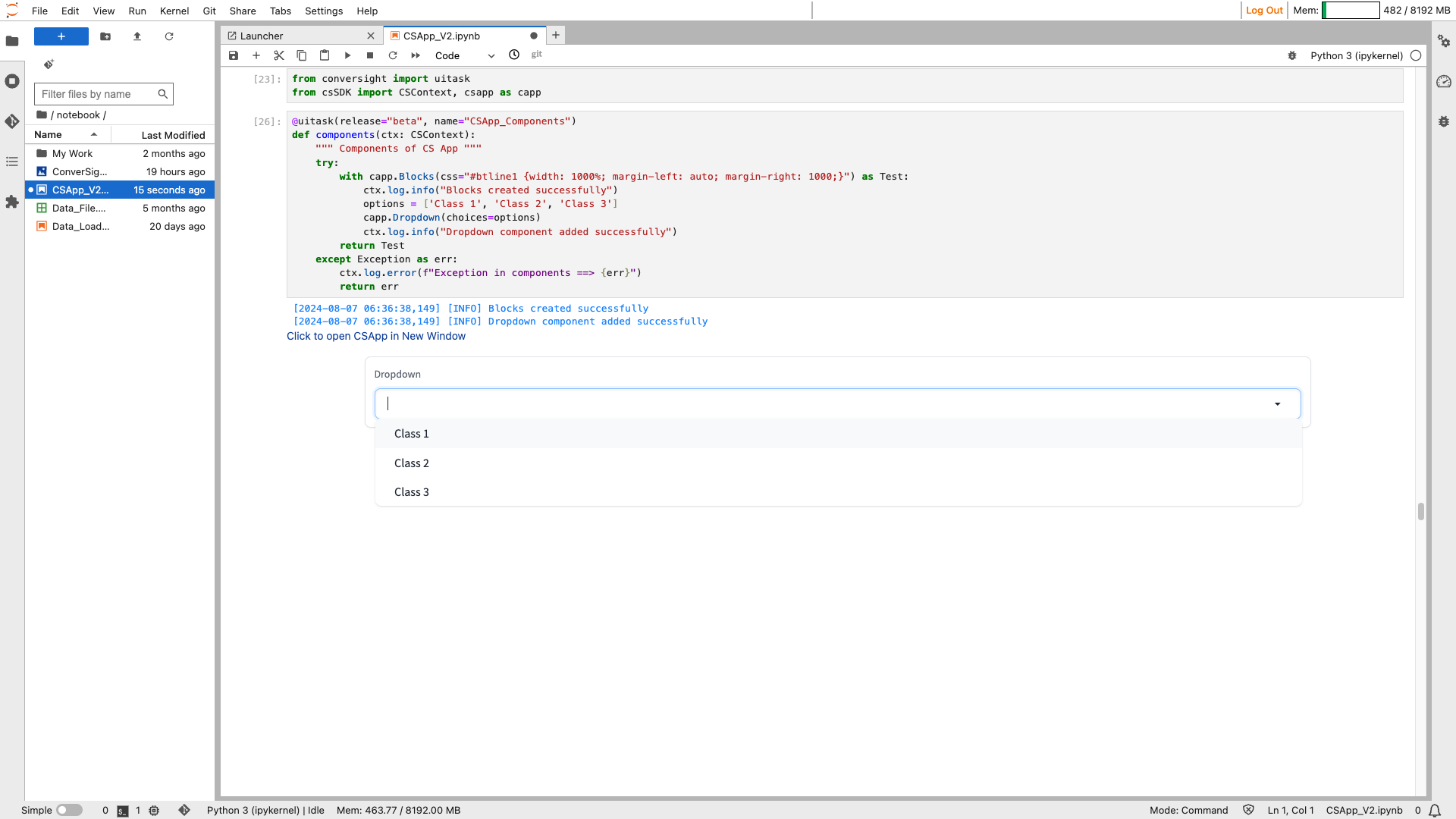The image size is (1456, 819).
Task: Open the kernel usage gauge panel
Action: [1444, 81]
